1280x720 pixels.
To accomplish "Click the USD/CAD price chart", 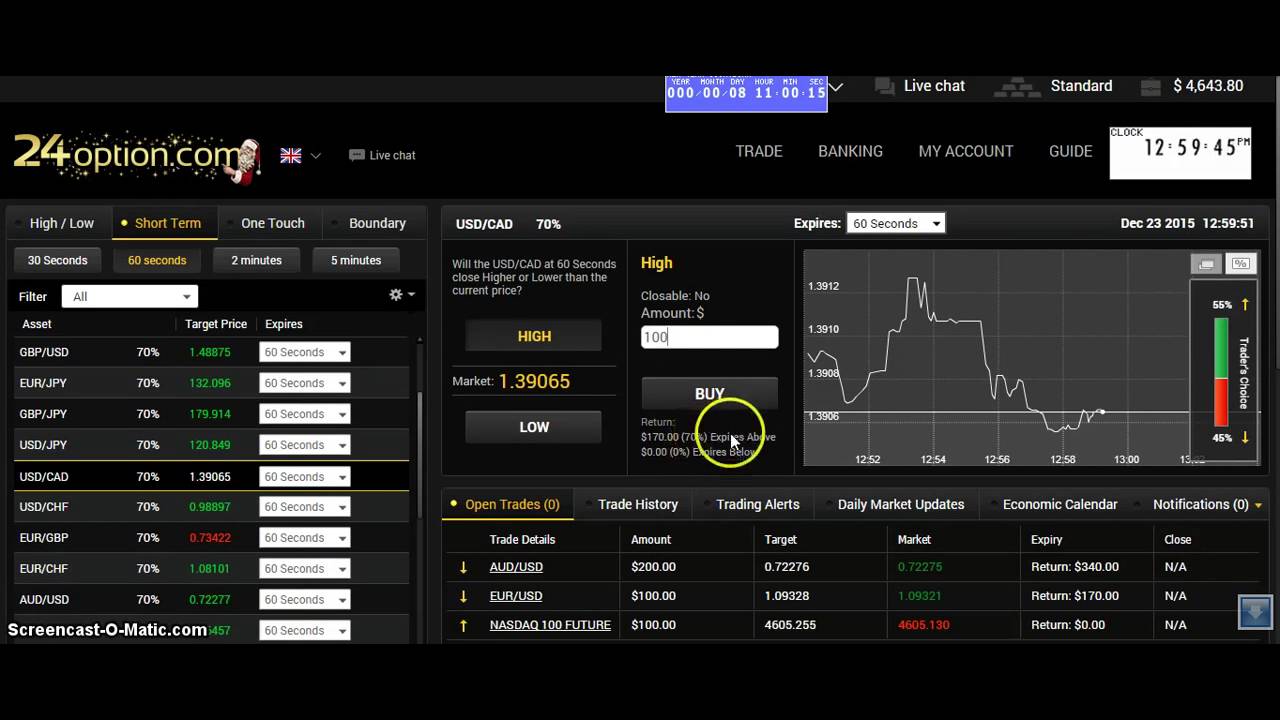I will 997,358.
